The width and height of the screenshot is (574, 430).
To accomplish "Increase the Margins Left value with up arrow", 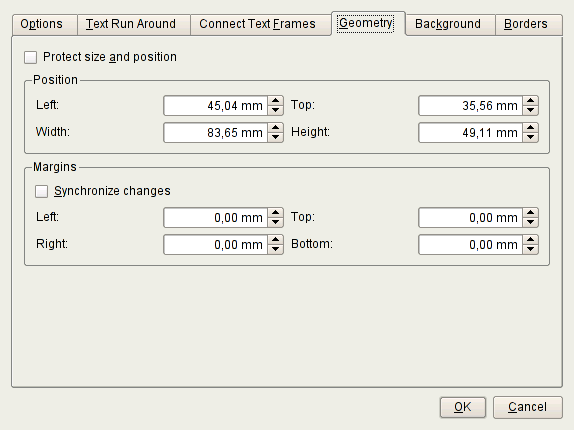I will coord(275,213).
